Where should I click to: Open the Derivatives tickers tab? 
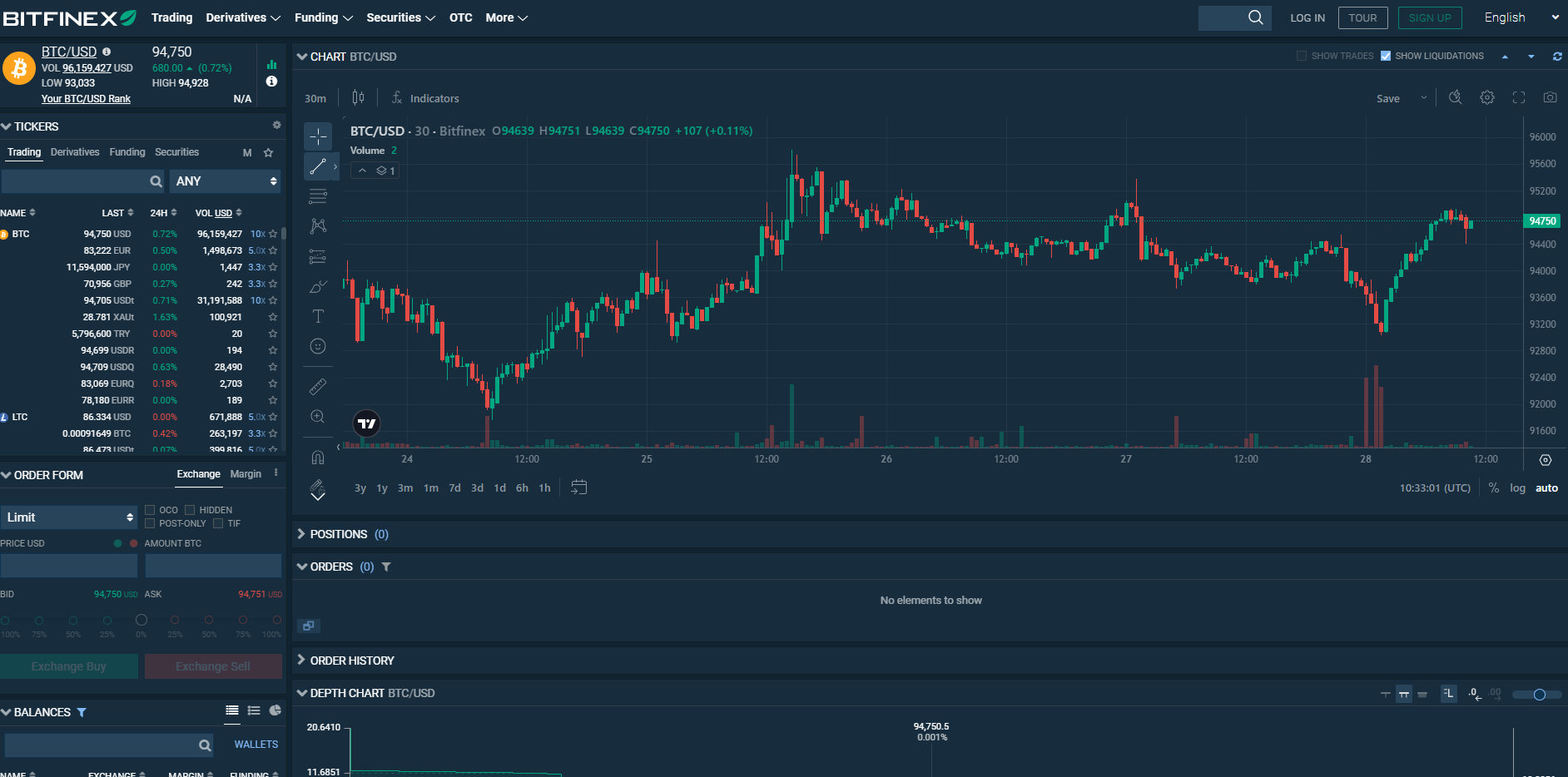point(75,152)
